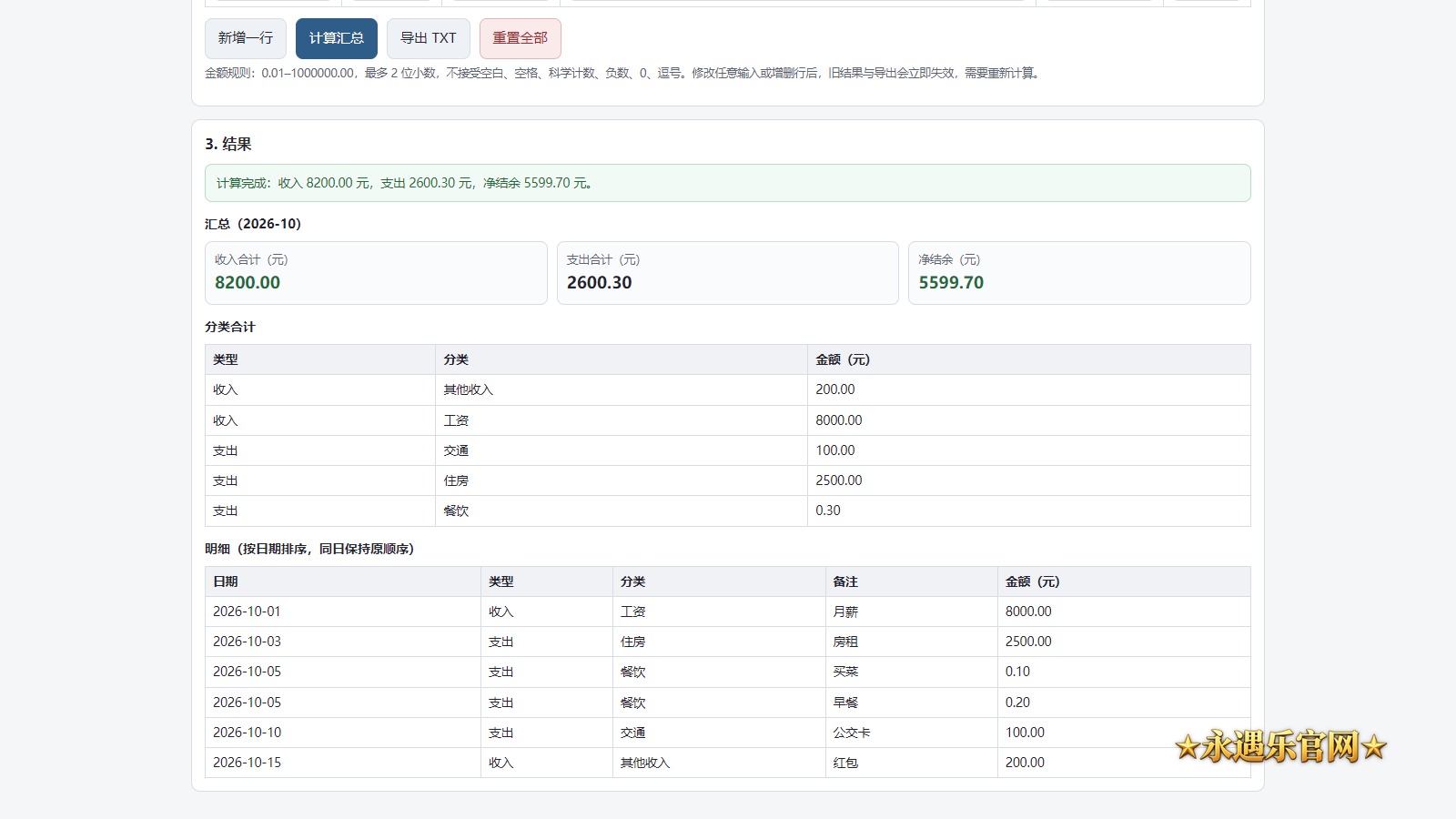Click the 早餐 remark cell

(912, 703)
